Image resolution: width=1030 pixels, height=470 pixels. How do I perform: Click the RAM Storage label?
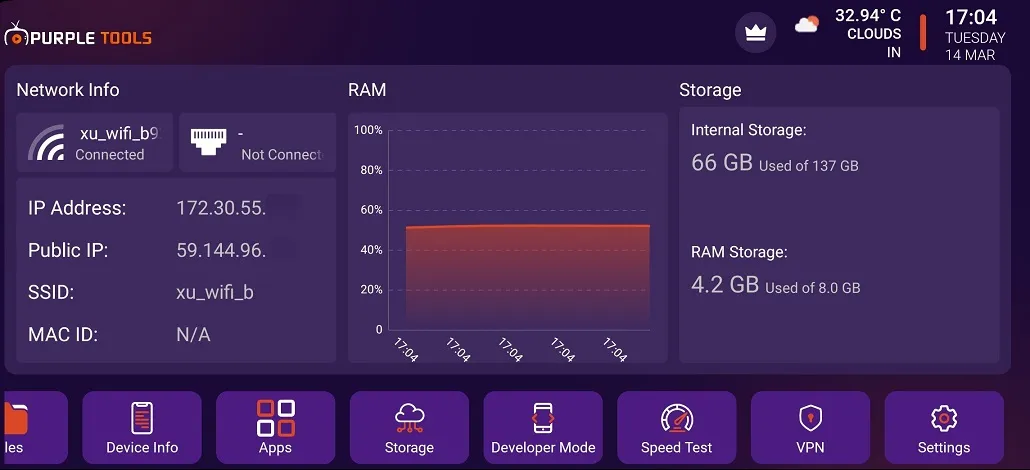coord(739,252)
